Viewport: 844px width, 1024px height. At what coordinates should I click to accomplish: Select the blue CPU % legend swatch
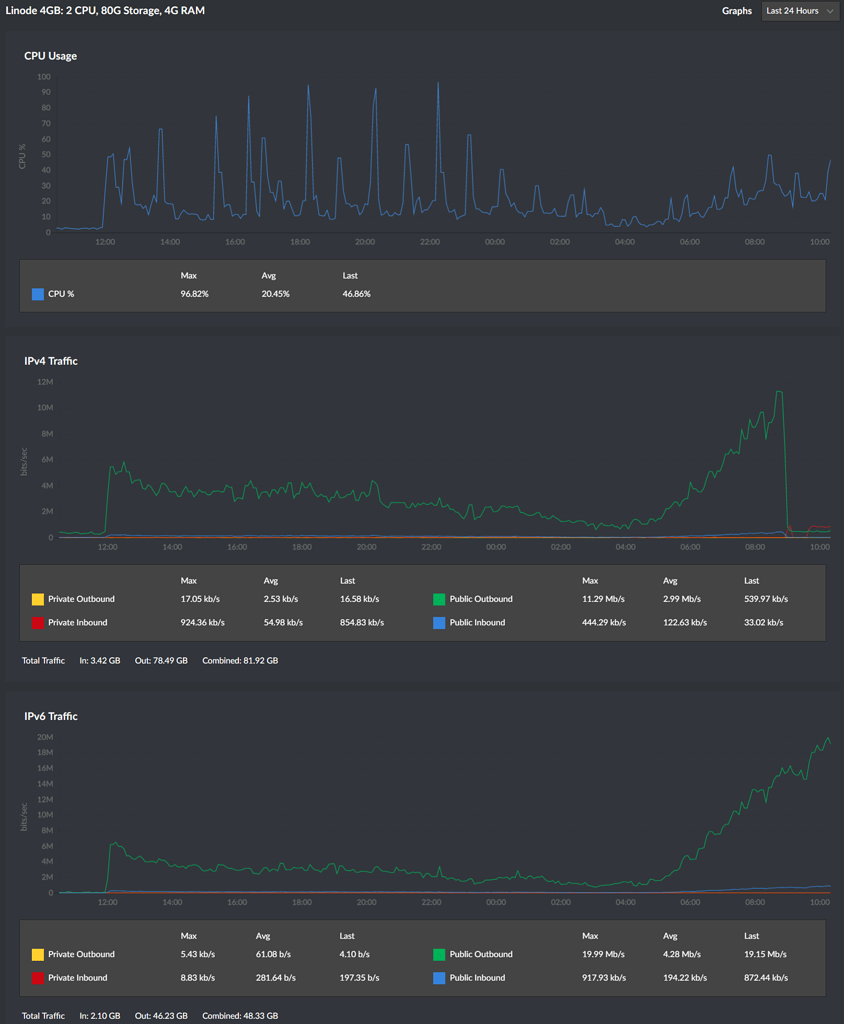click(x=40, y=294)
